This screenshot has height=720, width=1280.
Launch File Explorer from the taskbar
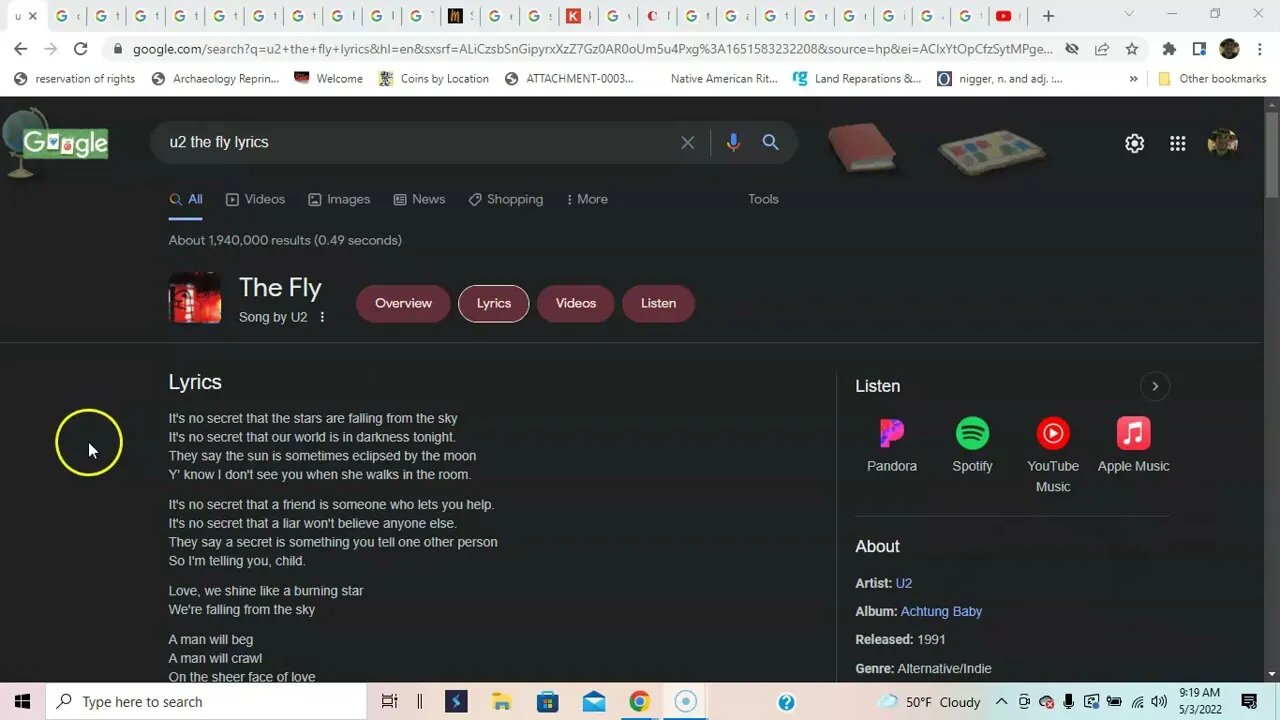501,702
